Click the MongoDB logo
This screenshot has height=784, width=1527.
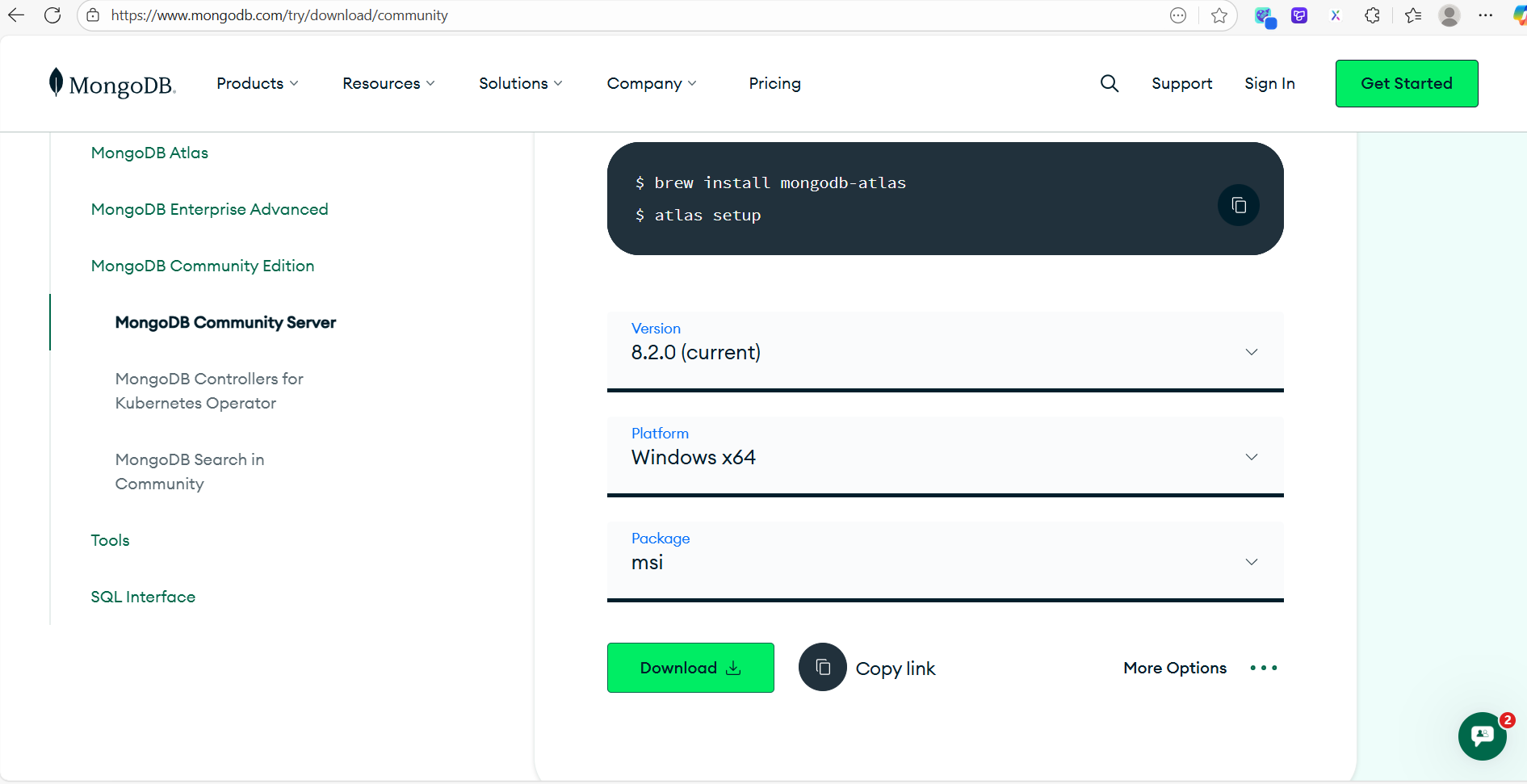click(112, 83)
